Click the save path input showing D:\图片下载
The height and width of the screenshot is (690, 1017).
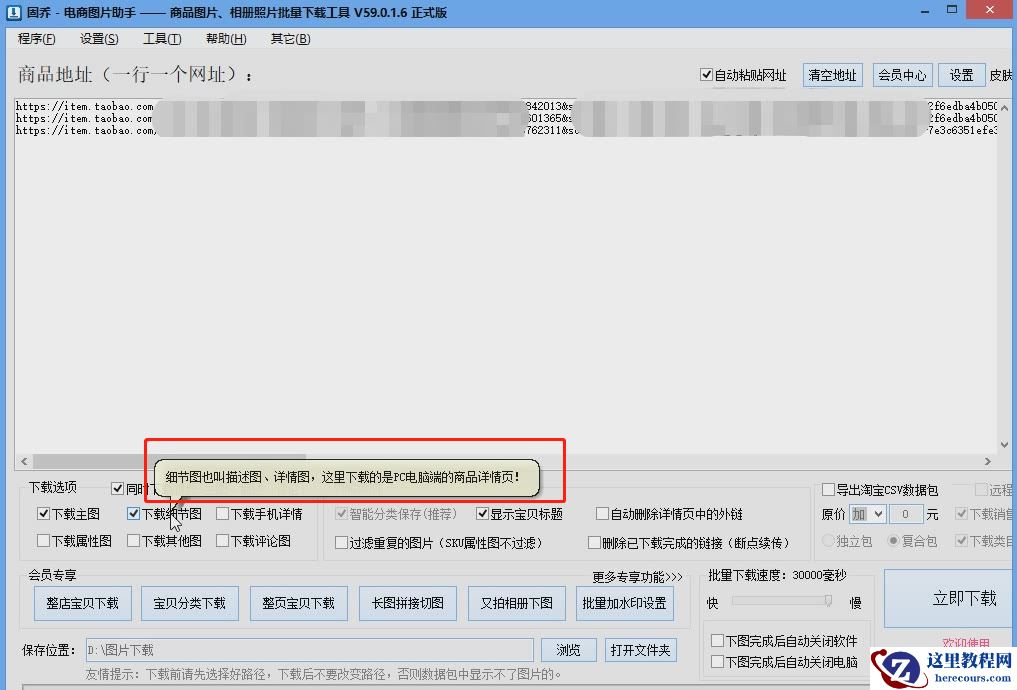pos(300,649)
